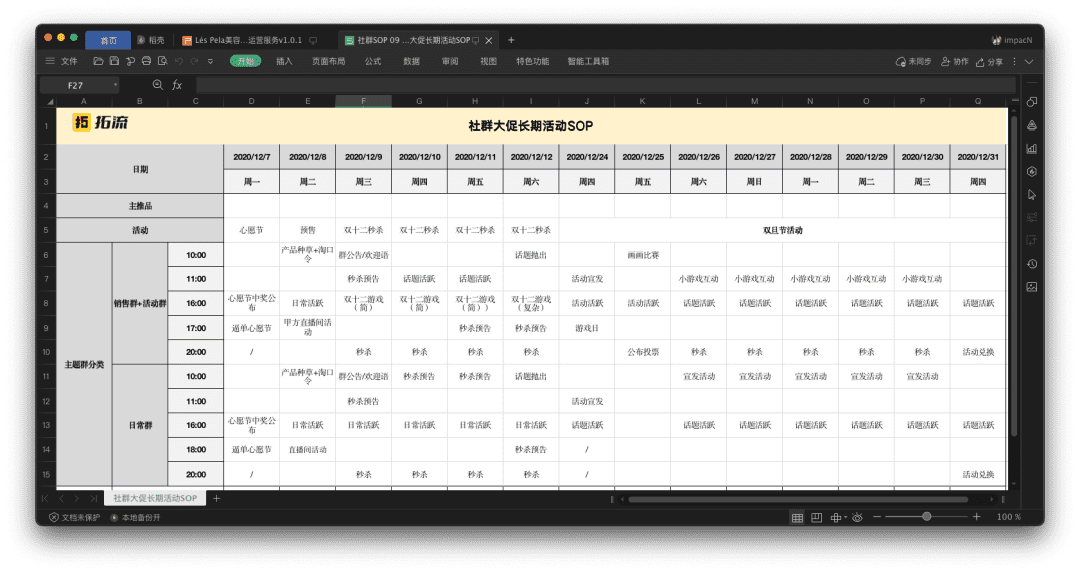Click the undo arrow icon
Viewport: 1080px width, 573px height.
(179, 61)
